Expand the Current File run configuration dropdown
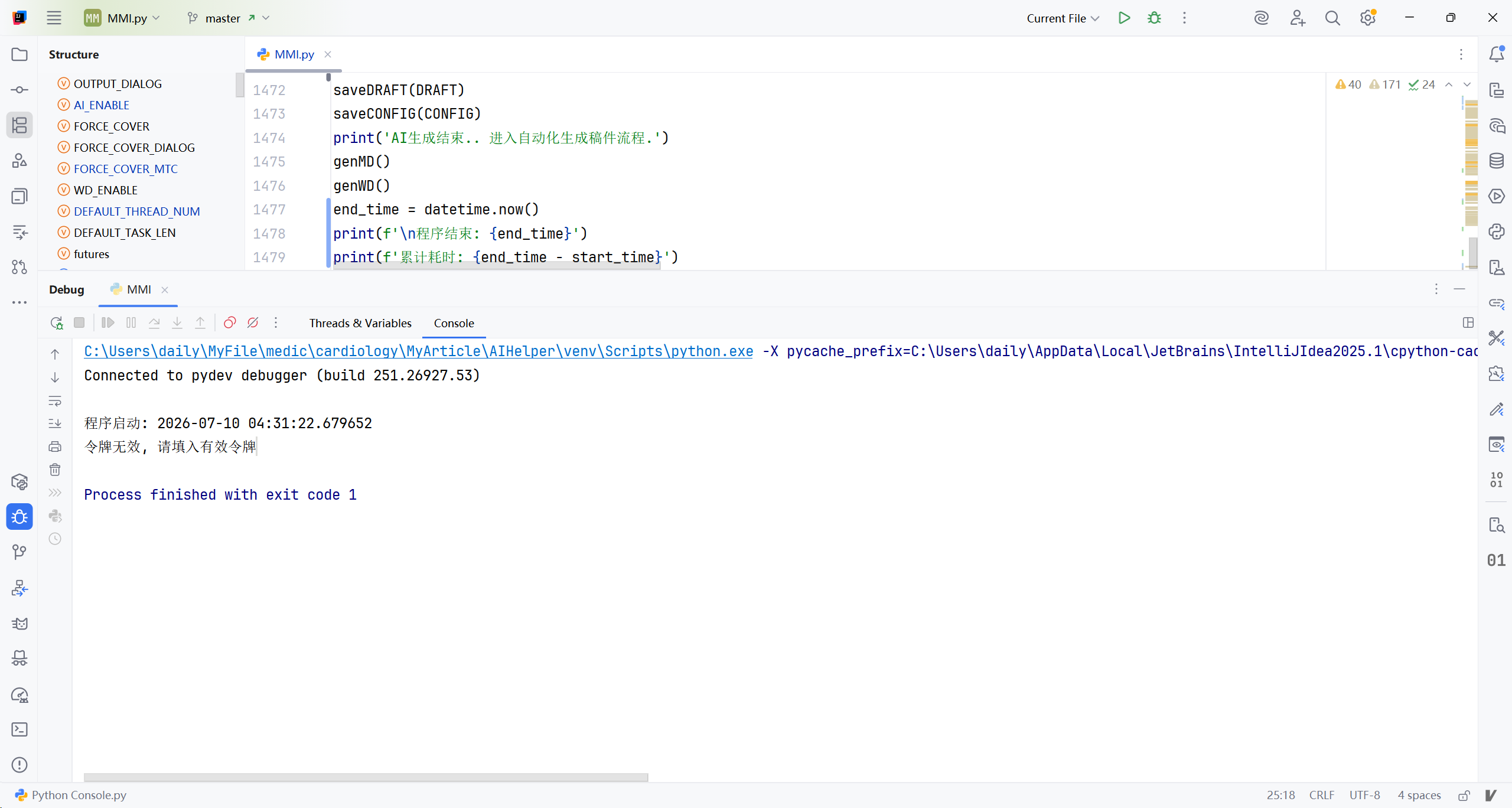This screenshot has width=1512, height=808. pos(1063,18)
